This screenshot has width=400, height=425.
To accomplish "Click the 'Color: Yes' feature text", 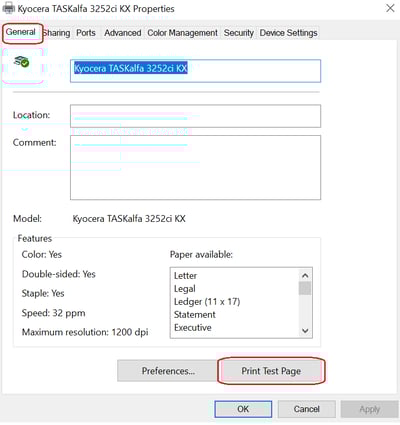I will click(42, 254).
